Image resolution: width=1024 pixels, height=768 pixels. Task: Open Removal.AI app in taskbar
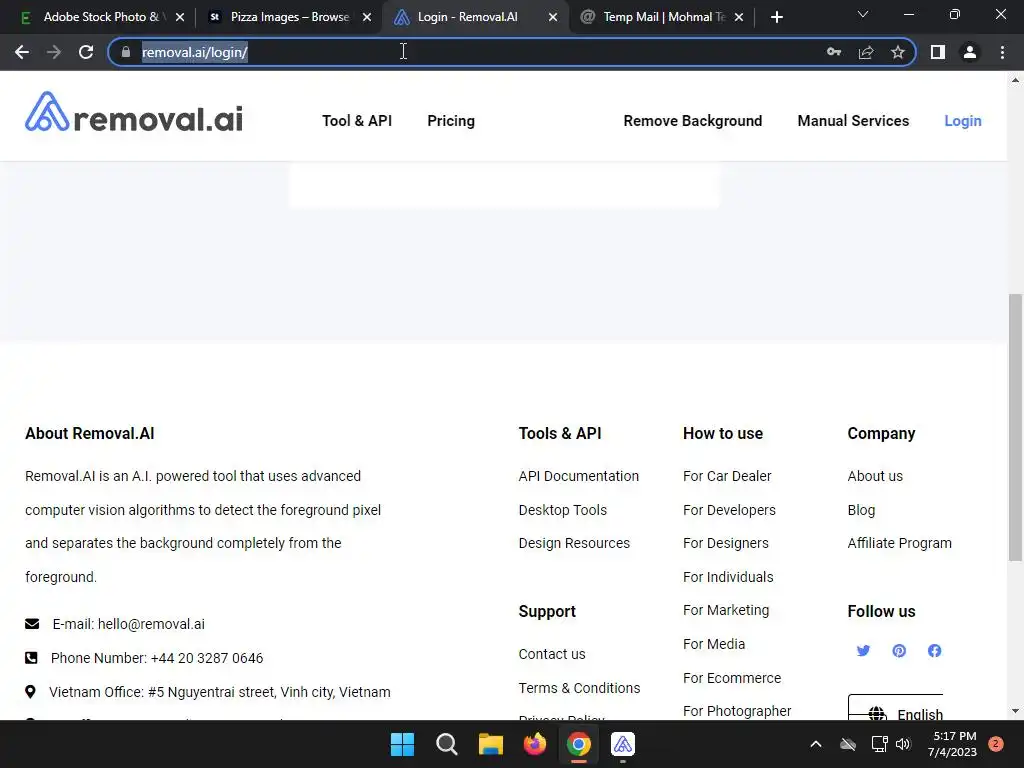point(623,744)
